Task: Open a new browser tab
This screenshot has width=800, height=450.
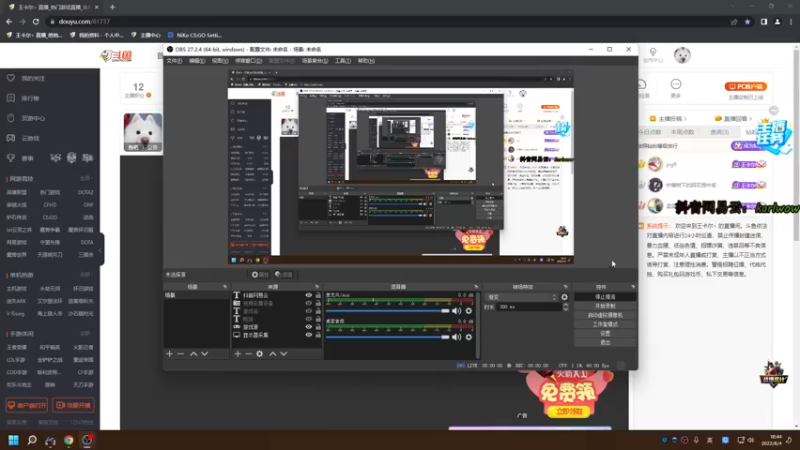Action: pos(112,7)
